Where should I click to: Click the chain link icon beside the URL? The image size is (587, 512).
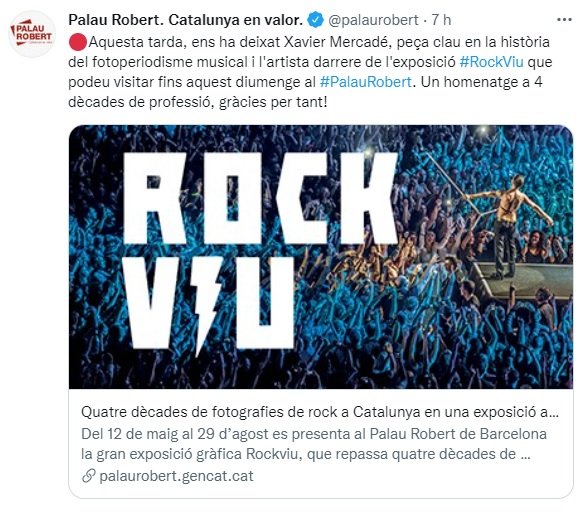point(89,476)
